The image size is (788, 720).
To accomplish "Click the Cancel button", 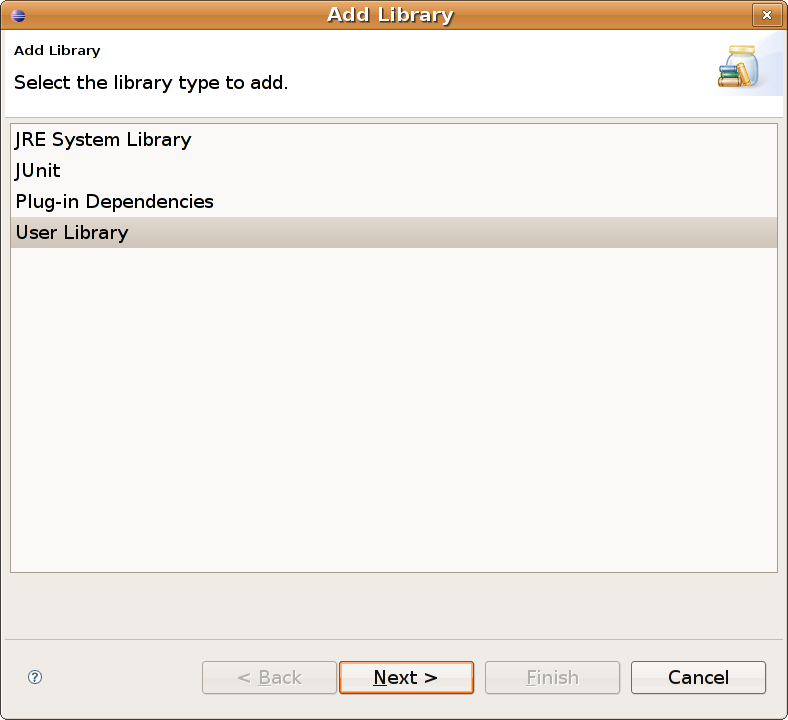I will click(698, 677).
